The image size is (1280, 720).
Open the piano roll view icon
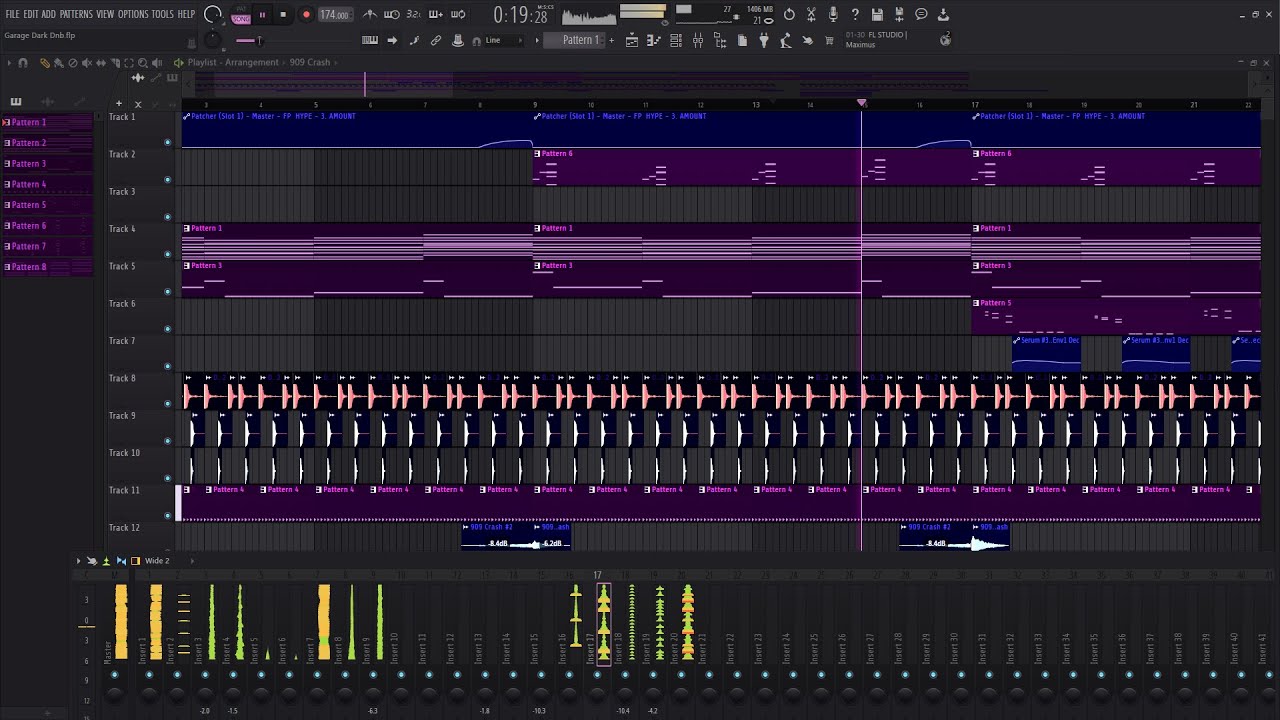point(654,40)
